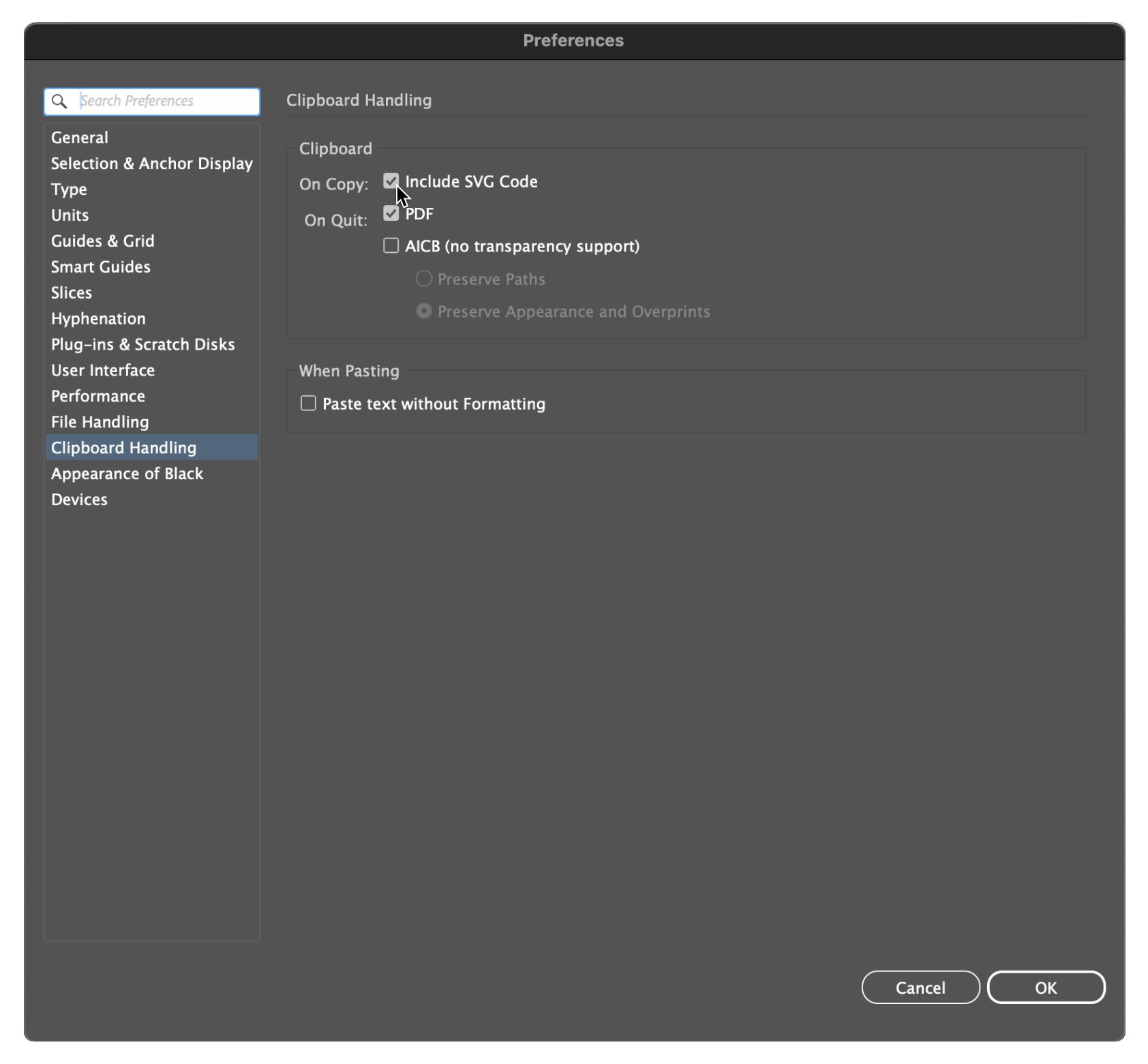Image resolution: width=1148 pixels, height=1064 pixels.
Task: Enable Include SVG Code on copy
Action: click(x=391, y=181)
